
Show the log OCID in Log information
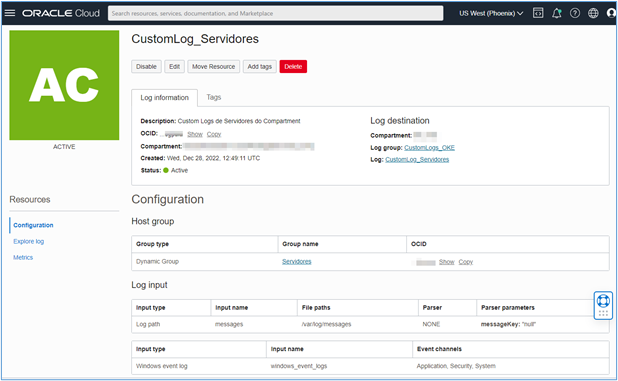click(195, 134)
